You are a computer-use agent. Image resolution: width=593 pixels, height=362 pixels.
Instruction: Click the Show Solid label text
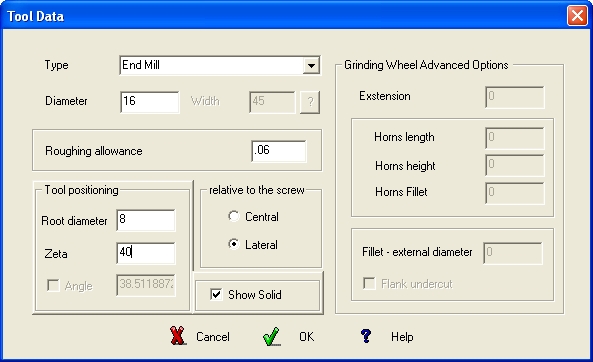(x=255, y=295)
